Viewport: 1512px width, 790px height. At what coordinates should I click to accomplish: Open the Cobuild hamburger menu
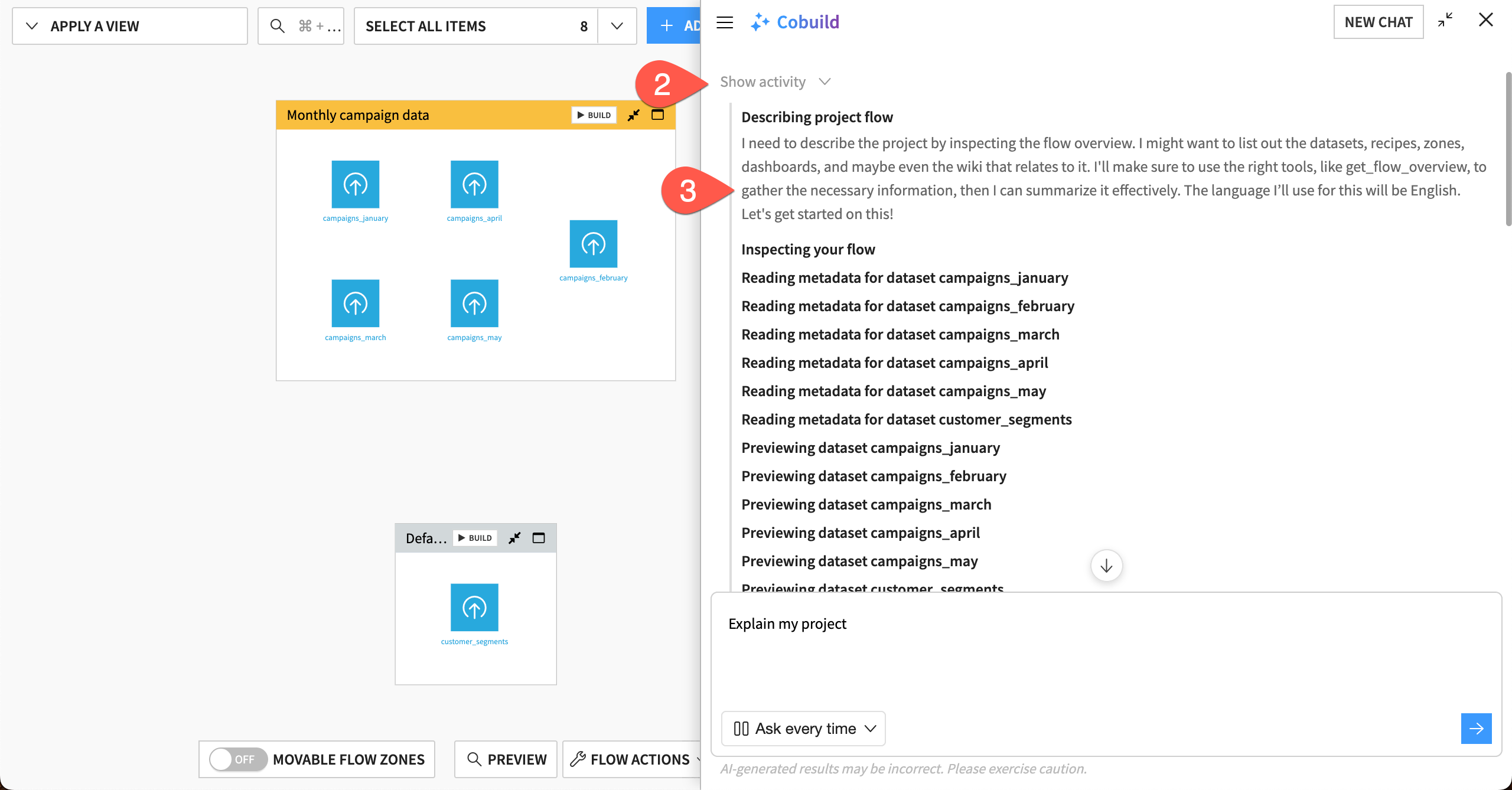[725, 22]
